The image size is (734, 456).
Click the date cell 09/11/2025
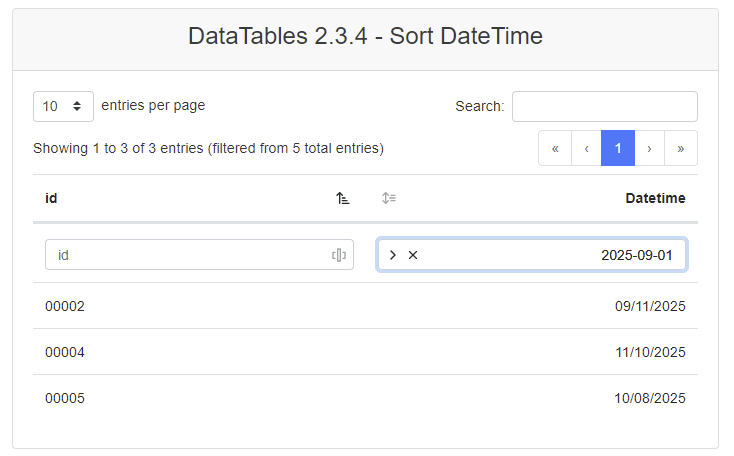[x=650, y=306]
